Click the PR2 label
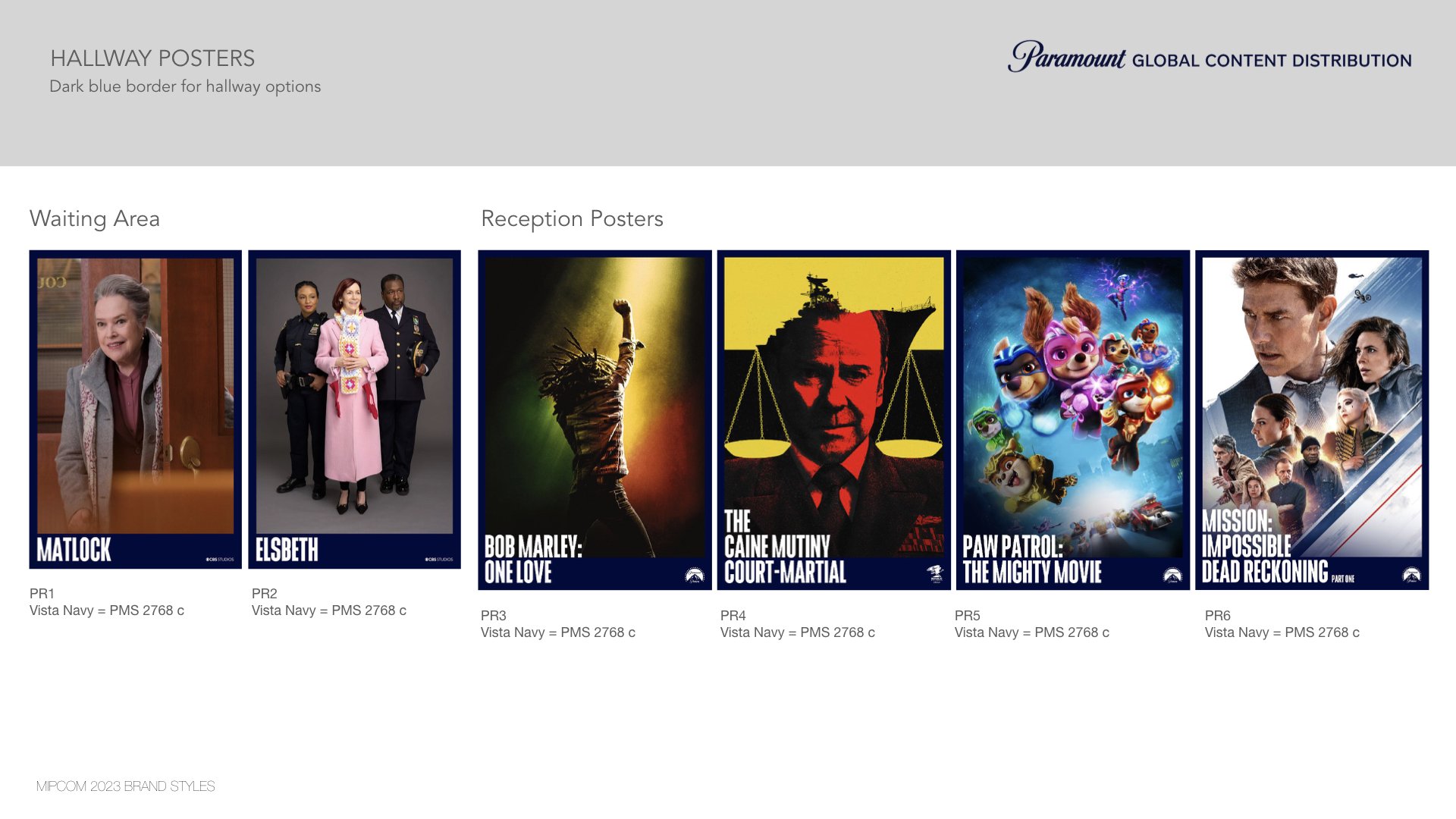1456x819 pixels. pyautogui.click(x=265, y=593)
